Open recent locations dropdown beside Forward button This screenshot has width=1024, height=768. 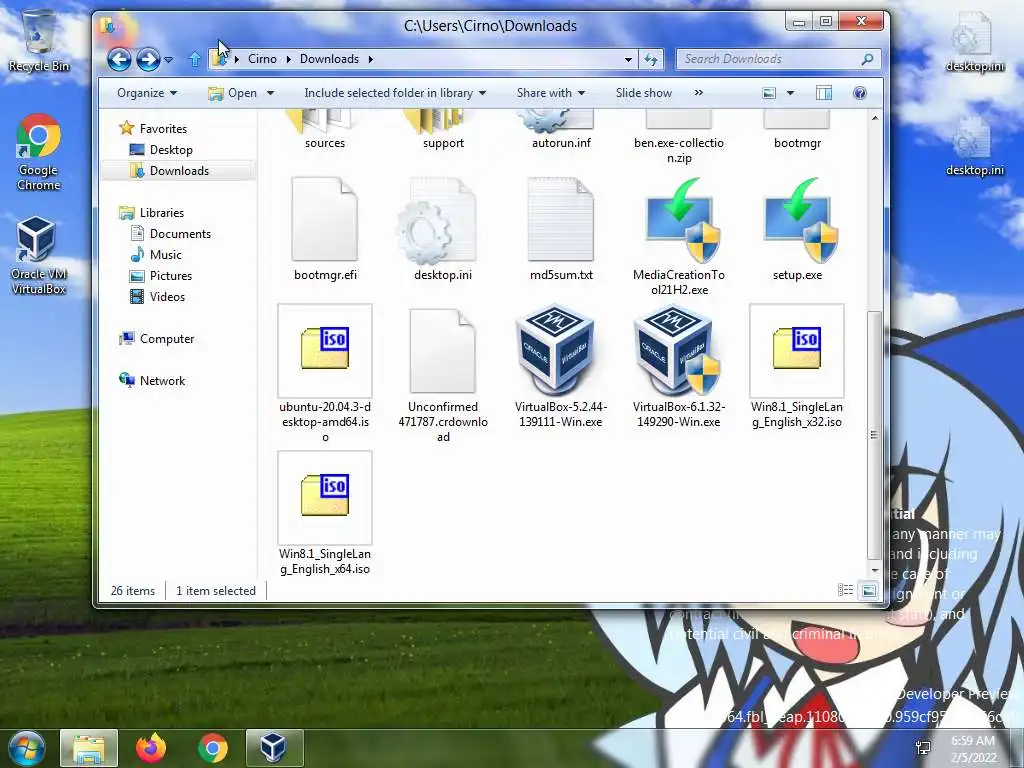168,59
